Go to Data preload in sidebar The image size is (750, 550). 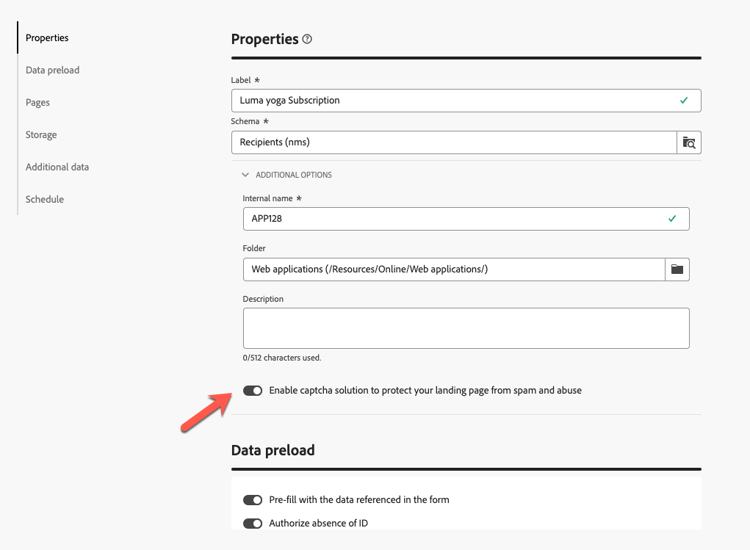click(52, 70)
